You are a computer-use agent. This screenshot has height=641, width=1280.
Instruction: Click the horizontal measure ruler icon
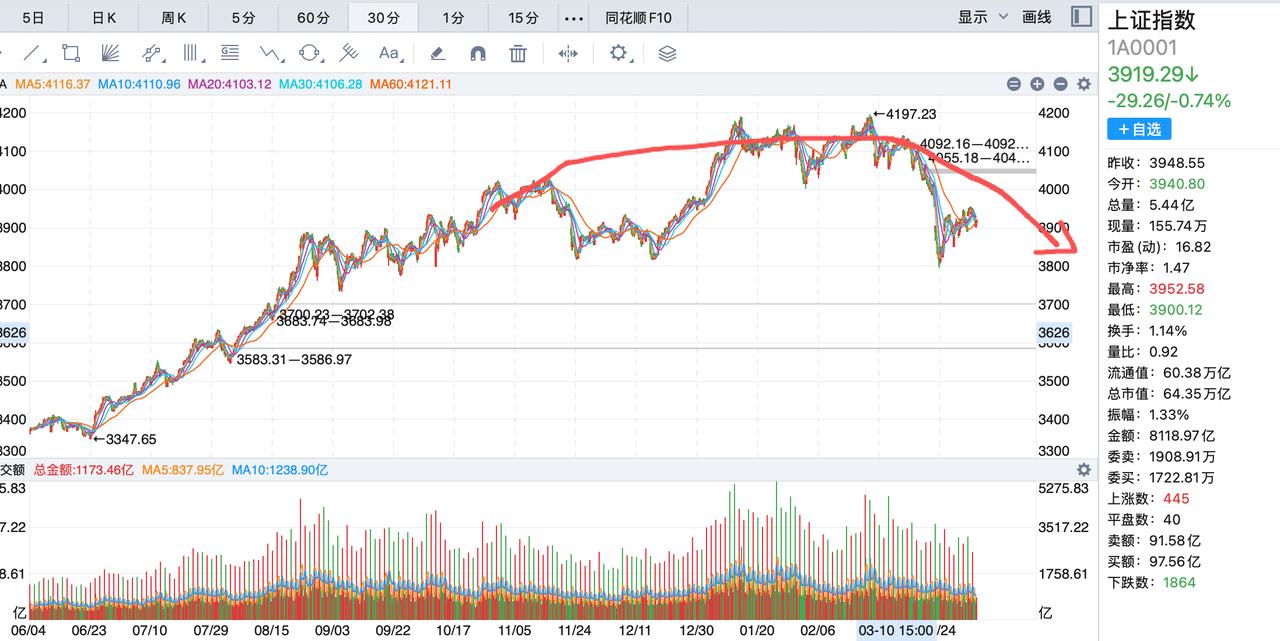point(568,53)
